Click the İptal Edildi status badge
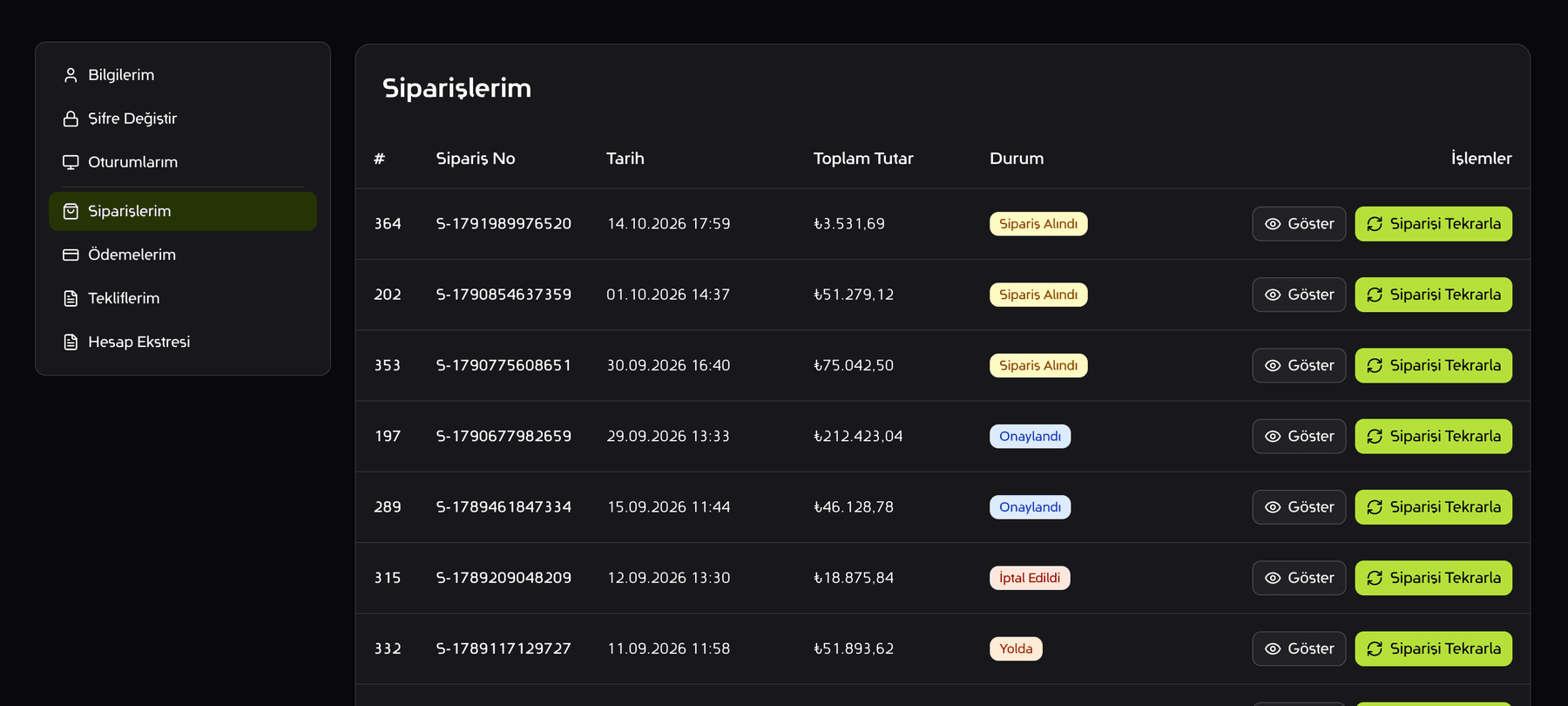The width and height of the screenshot is (1568, 706). click(x=1030, y=578)
